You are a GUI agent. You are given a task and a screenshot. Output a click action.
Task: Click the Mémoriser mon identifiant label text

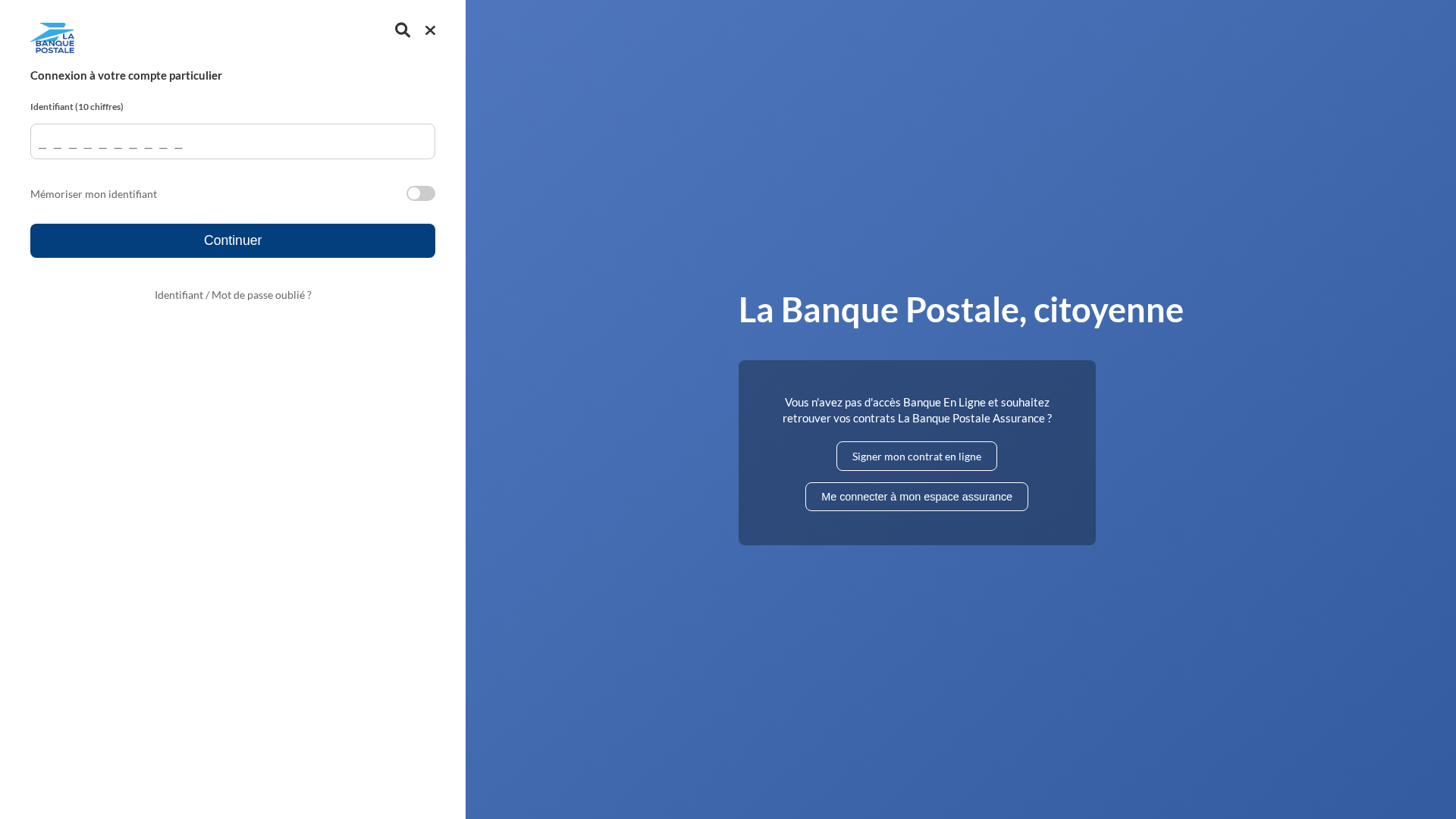coord(93,194)
